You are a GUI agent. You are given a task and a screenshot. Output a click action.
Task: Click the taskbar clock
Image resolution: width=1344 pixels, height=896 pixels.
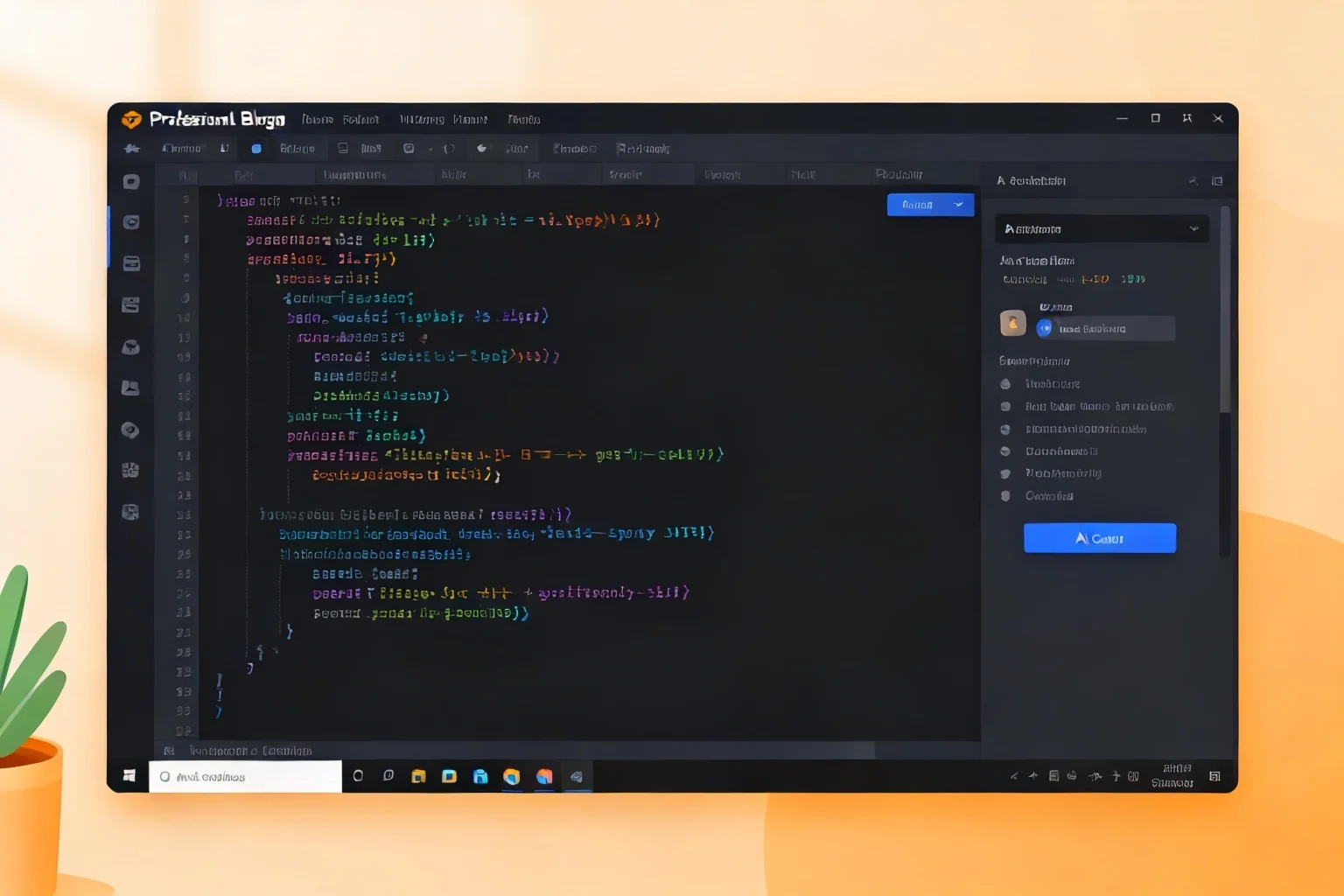tap(1172, 776)
